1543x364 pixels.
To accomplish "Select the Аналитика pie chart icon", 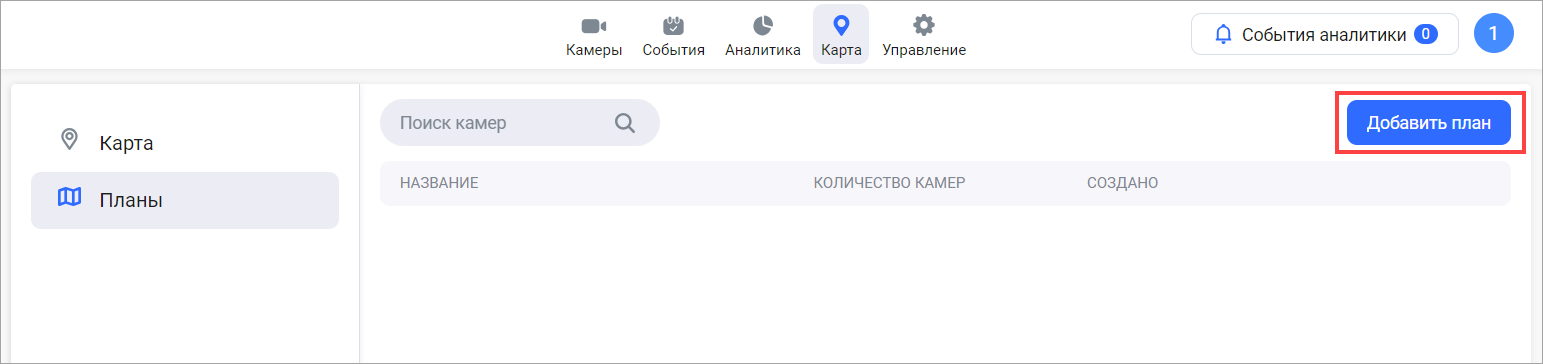I will [x=763, y=25].
